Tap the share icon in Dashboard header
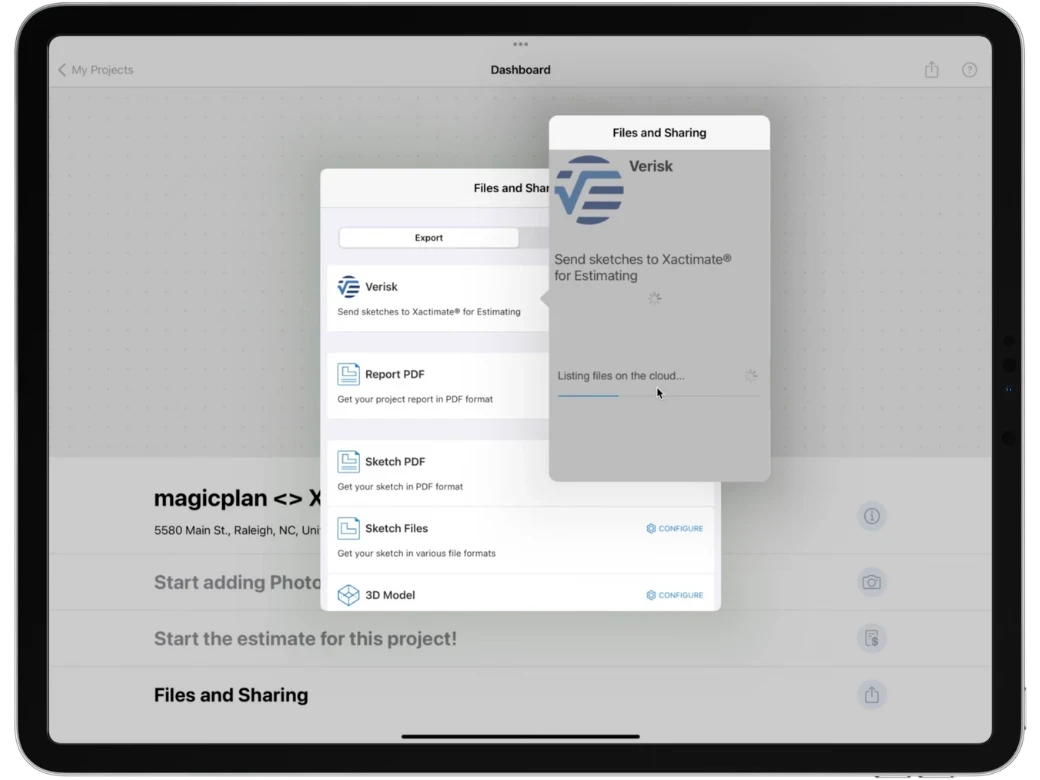The image size is (1040, 780). 931,69
